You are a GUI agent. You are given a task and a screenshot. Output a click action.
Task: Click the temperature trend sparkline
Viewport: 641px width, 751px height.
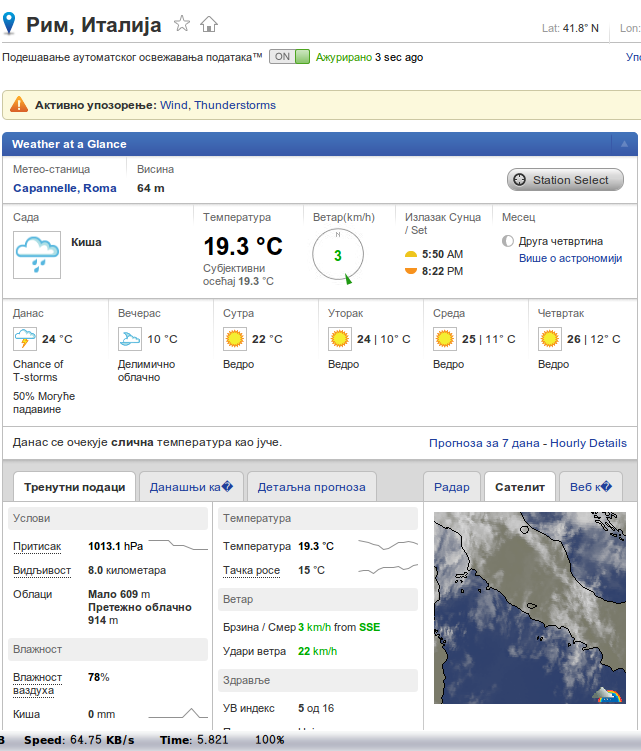(388, 545)
